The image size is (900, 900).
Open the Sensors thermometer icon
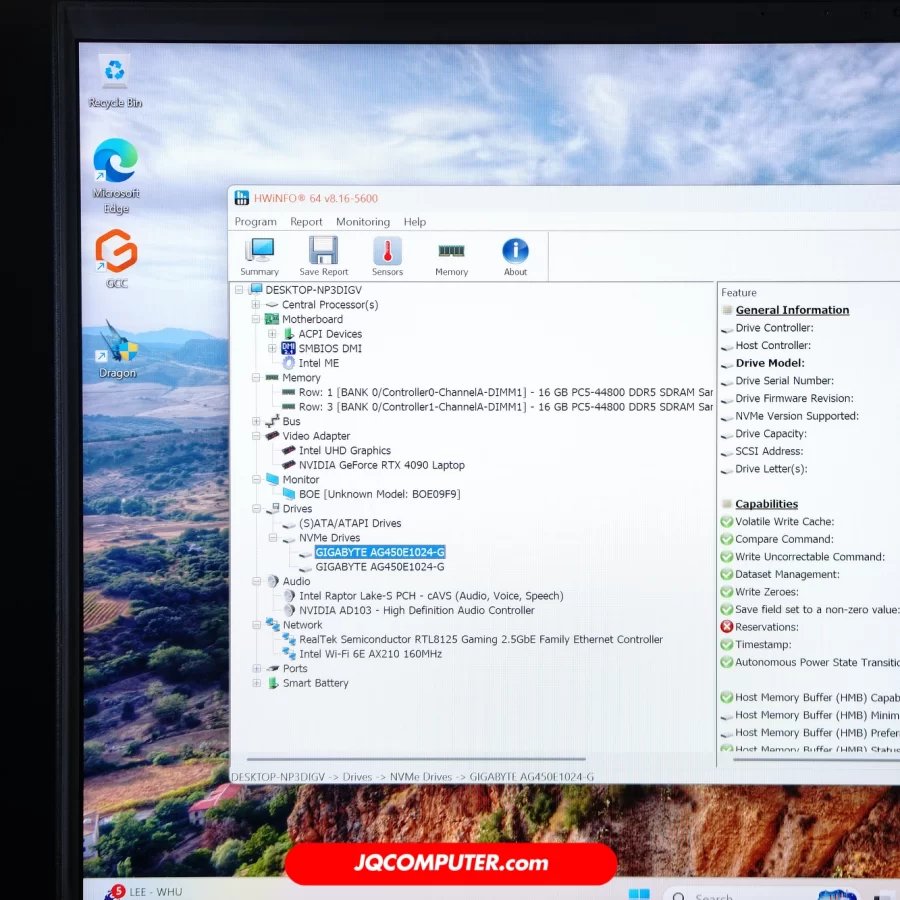coord(387,255)
